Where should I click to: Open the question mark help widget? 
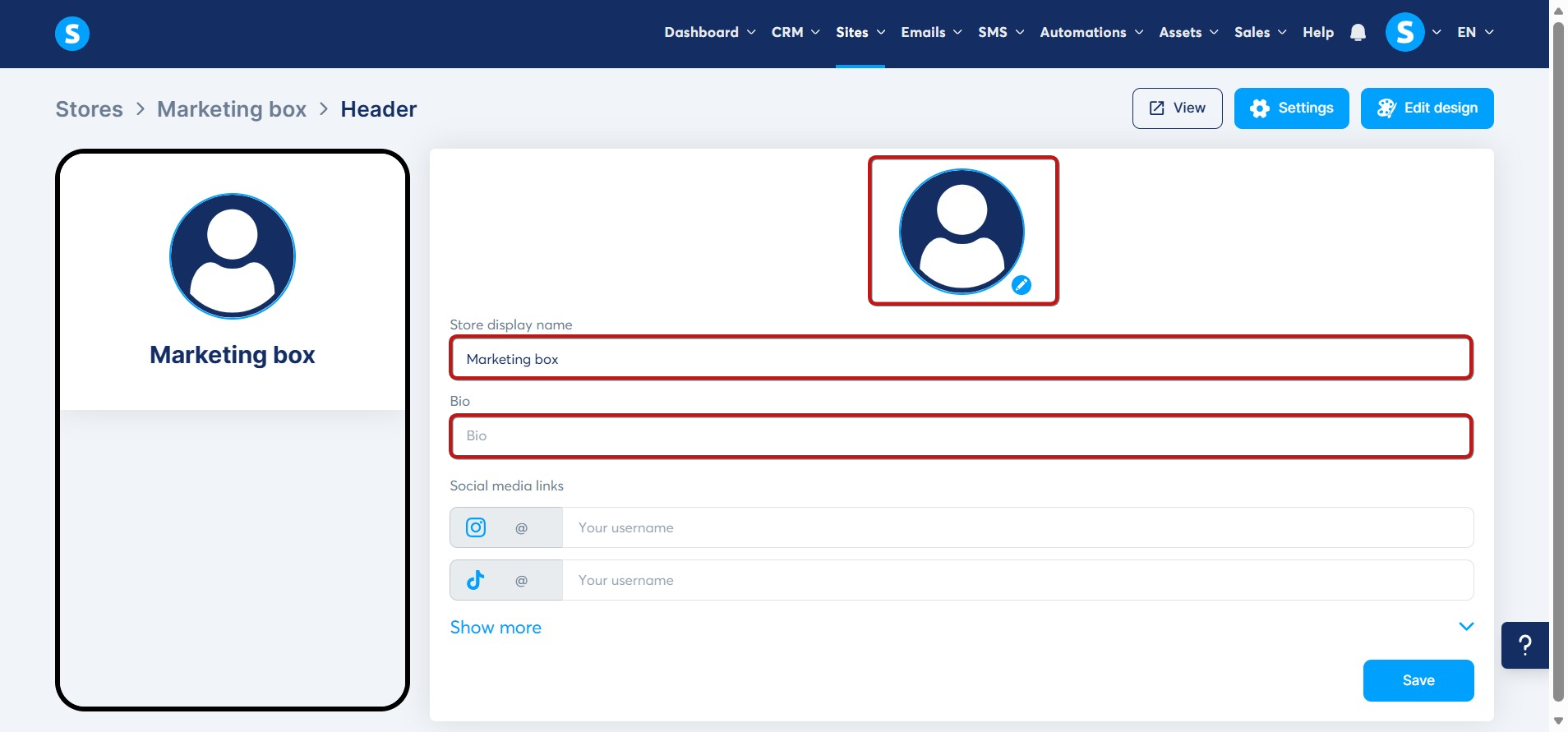[1524, 645]
